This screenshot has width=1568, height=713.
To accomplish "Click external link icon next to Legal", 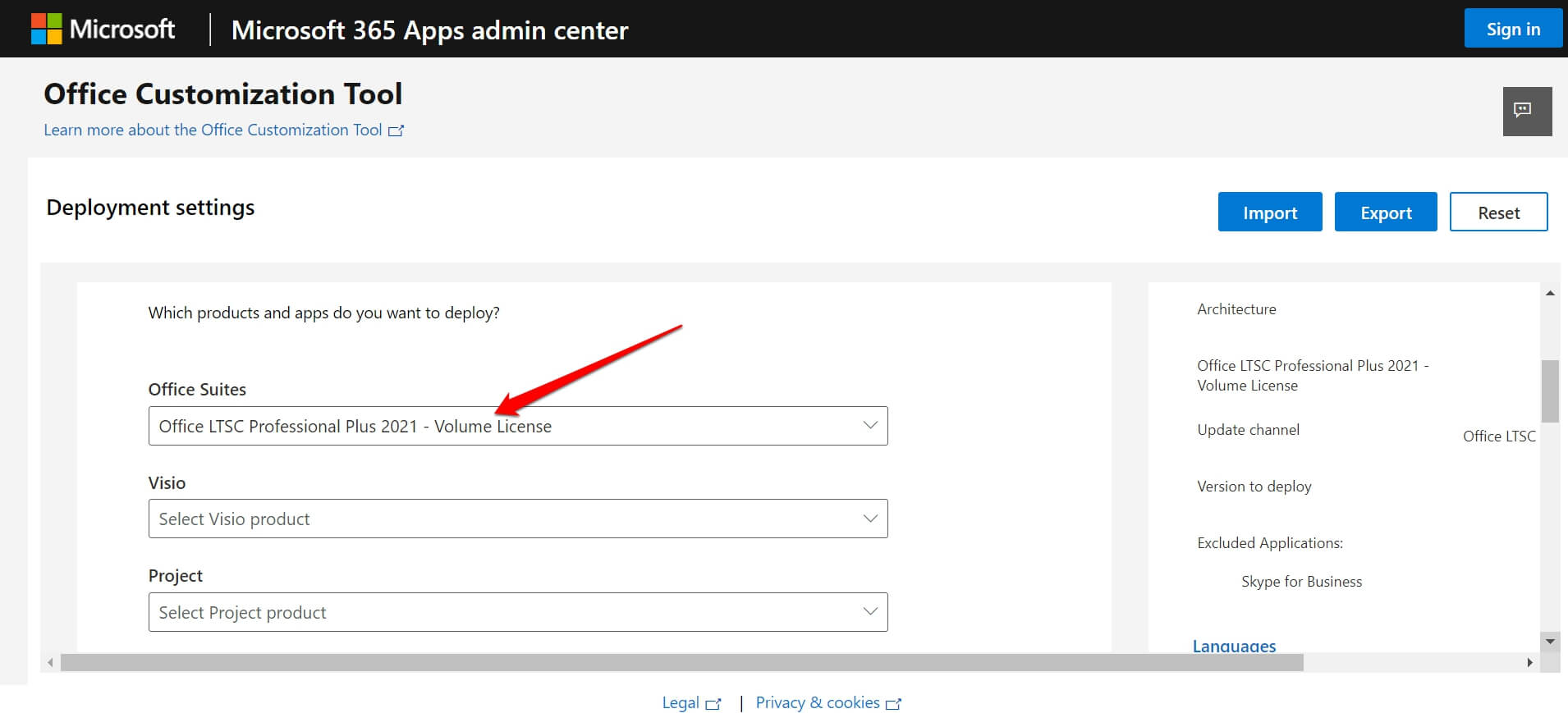I will coord(713,704).
